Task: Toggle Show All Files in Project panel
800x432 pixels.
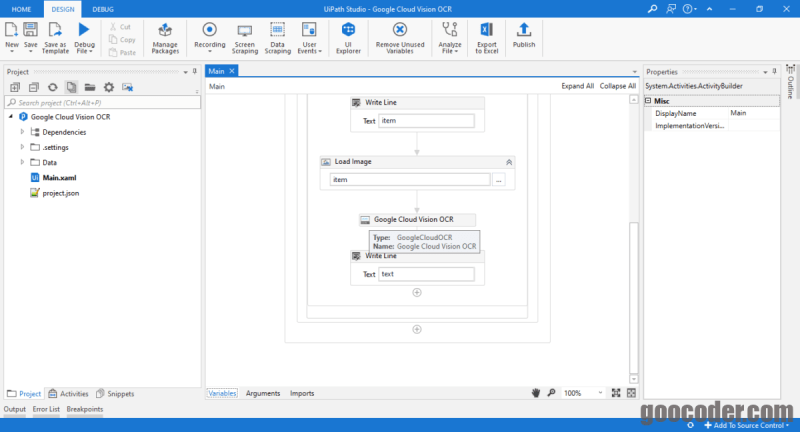Action: tap(71, 87)
